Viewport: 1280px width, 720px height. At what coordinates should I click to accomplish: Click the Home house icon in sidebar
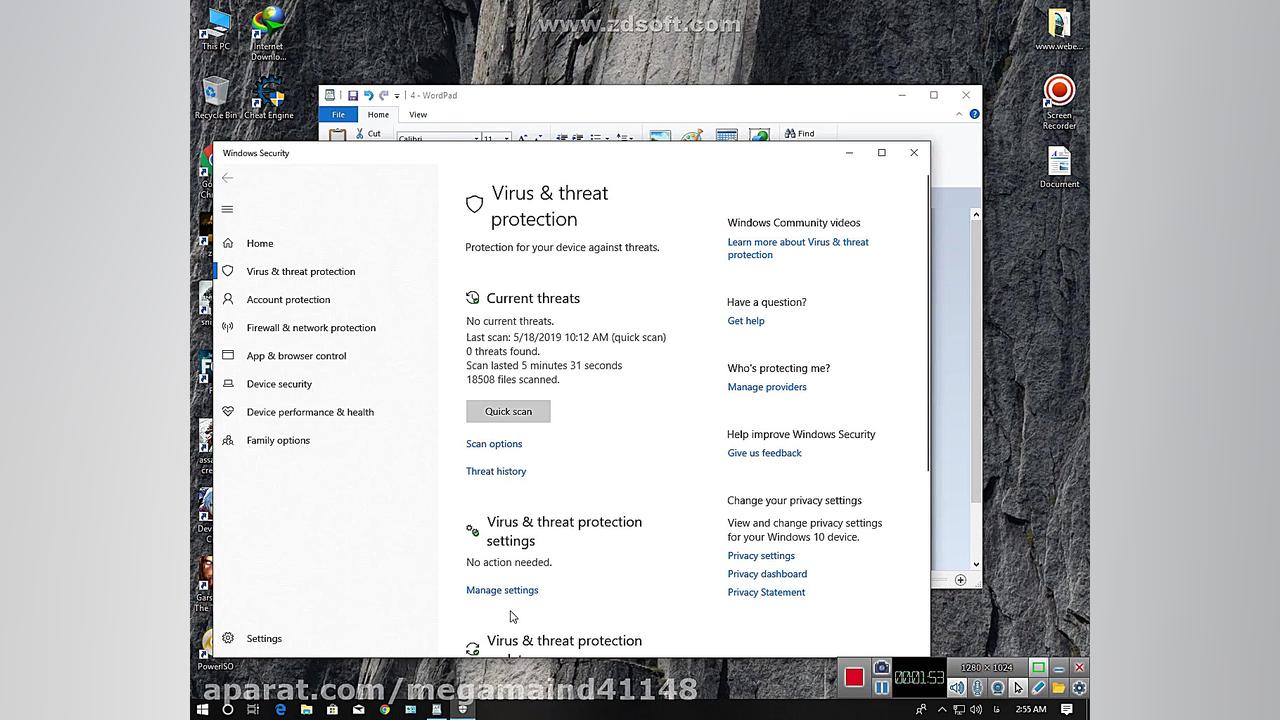228,243
